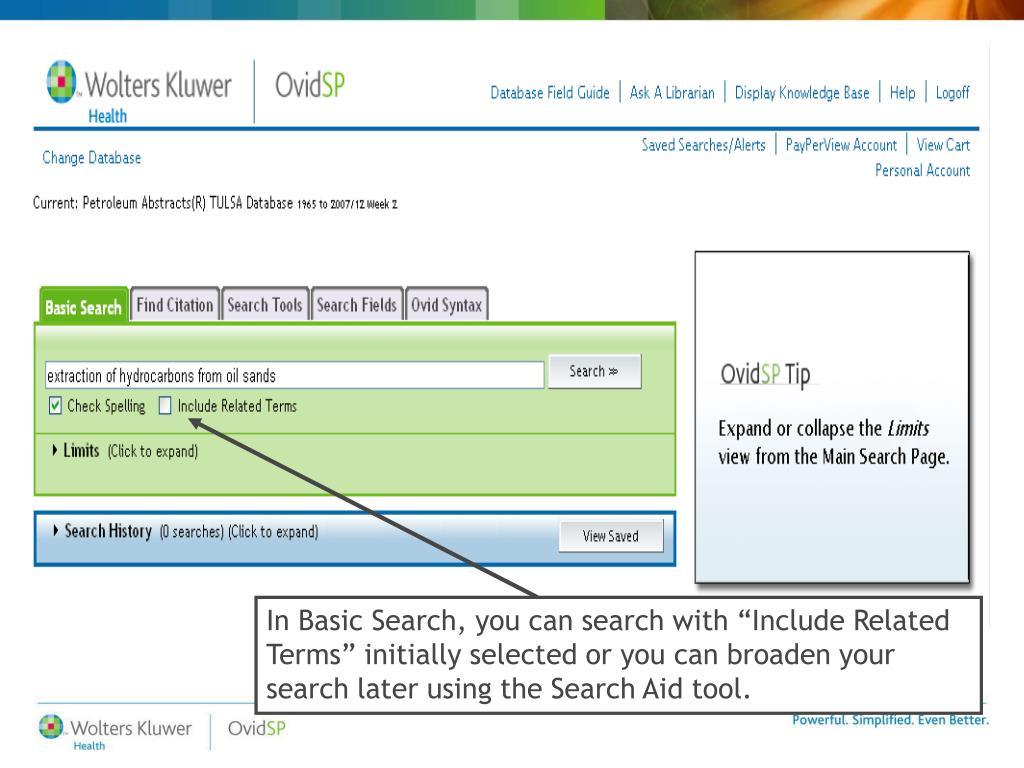The image size is (1024, 768).
Task: Click the current database name text
Action: 215,203
